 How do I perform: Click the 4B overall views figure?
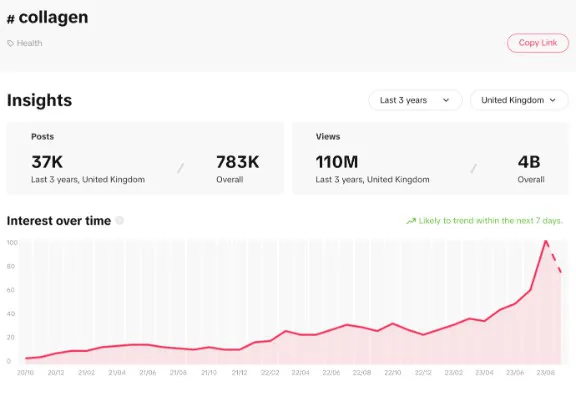pyautogui.click(x=529, y=162)
